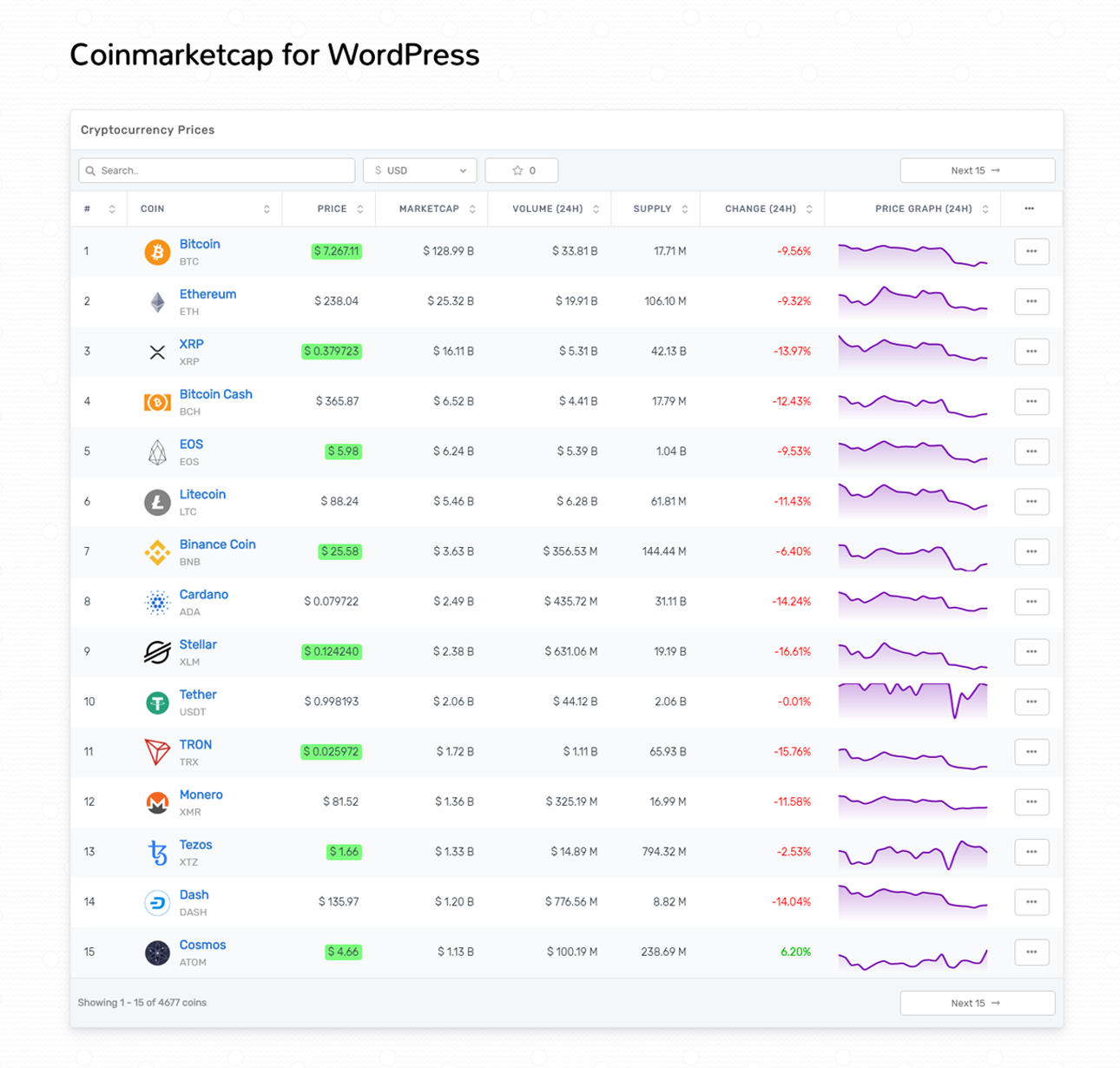Click the Tezos blue logo icon
Screen dimensions: 1120x1068
point(157,853)
